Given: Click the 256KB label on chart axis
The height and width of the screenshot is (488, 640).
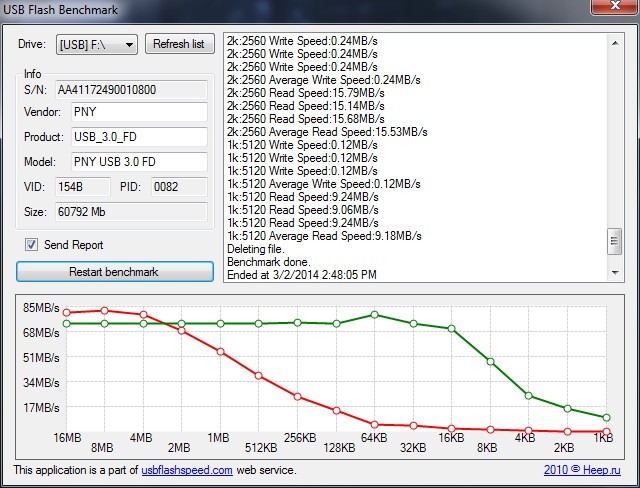Looking at the screenshot, I should click(300, 438).
